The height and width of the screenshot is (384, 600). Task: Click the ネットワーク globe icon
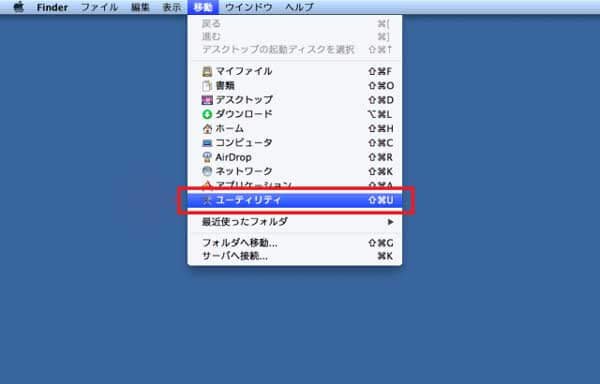coord(207,171)
